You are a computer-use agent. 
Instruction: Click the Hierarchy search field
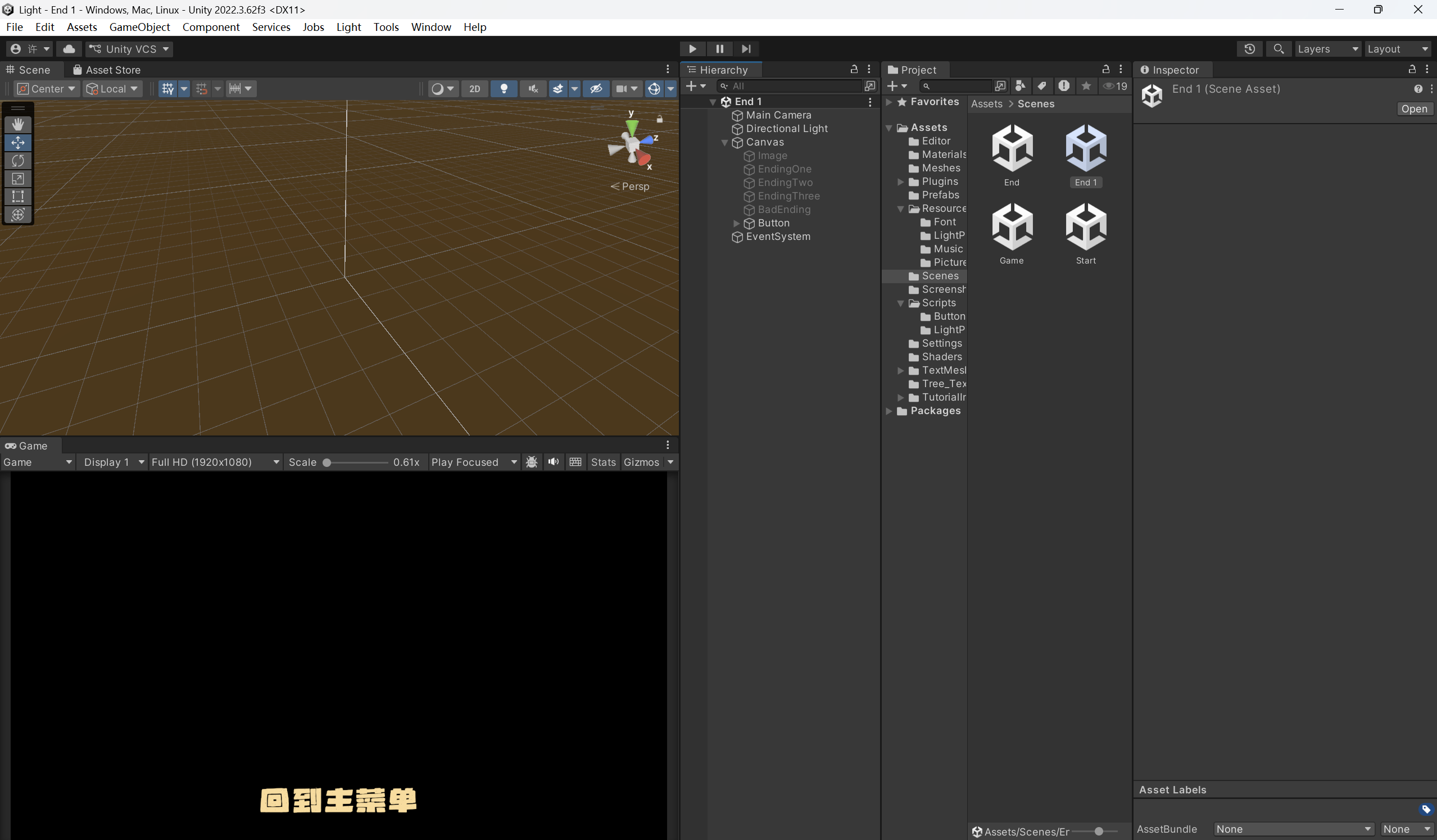(789, 86)
